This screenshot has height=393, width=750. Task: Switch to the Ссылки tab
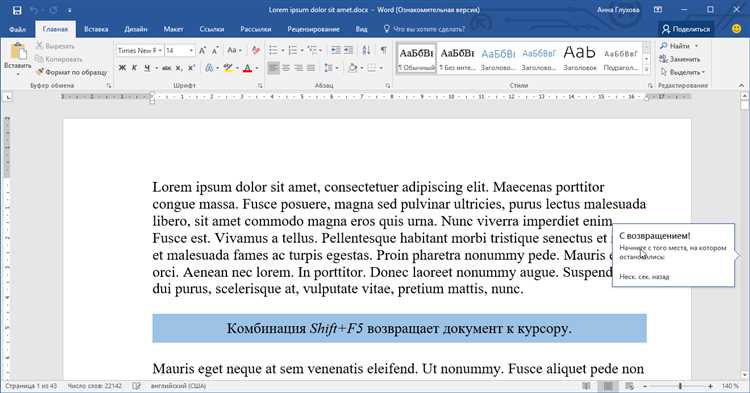211,29
